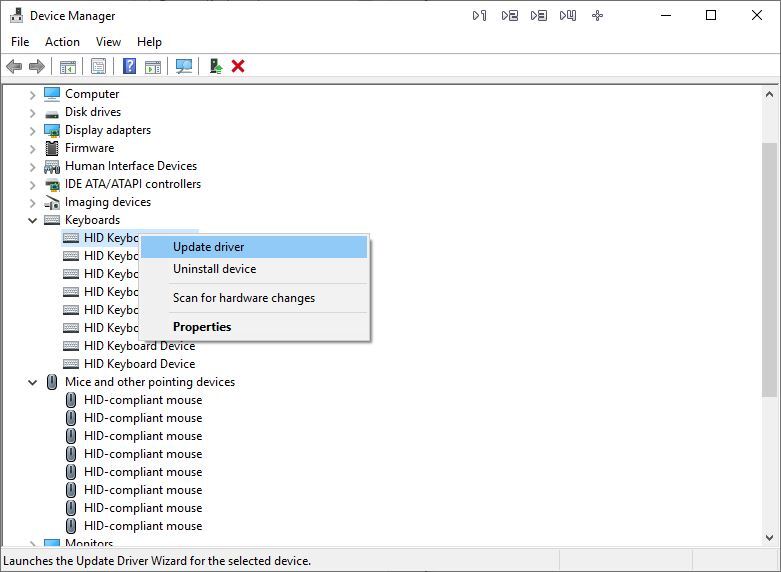Choose Uninstall device from the context menu

coord(255,269)
